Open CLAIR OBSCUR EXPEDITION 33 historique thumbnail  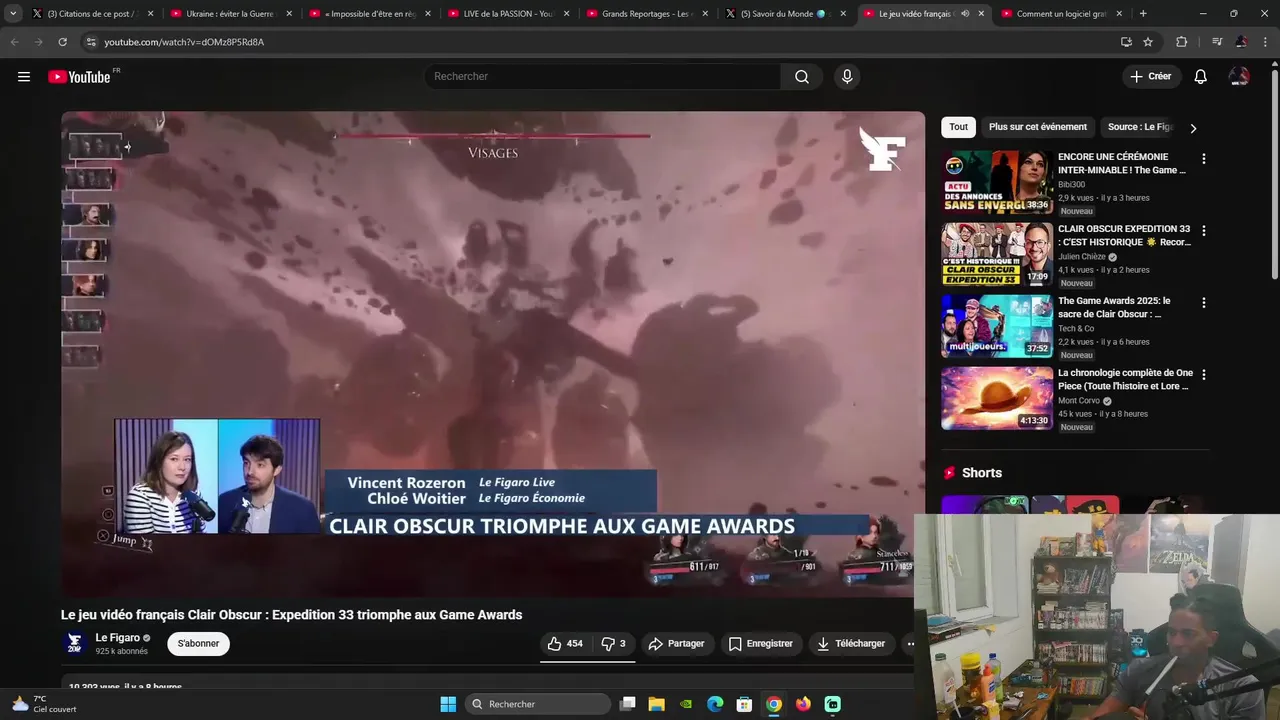(x=997, y=254)
